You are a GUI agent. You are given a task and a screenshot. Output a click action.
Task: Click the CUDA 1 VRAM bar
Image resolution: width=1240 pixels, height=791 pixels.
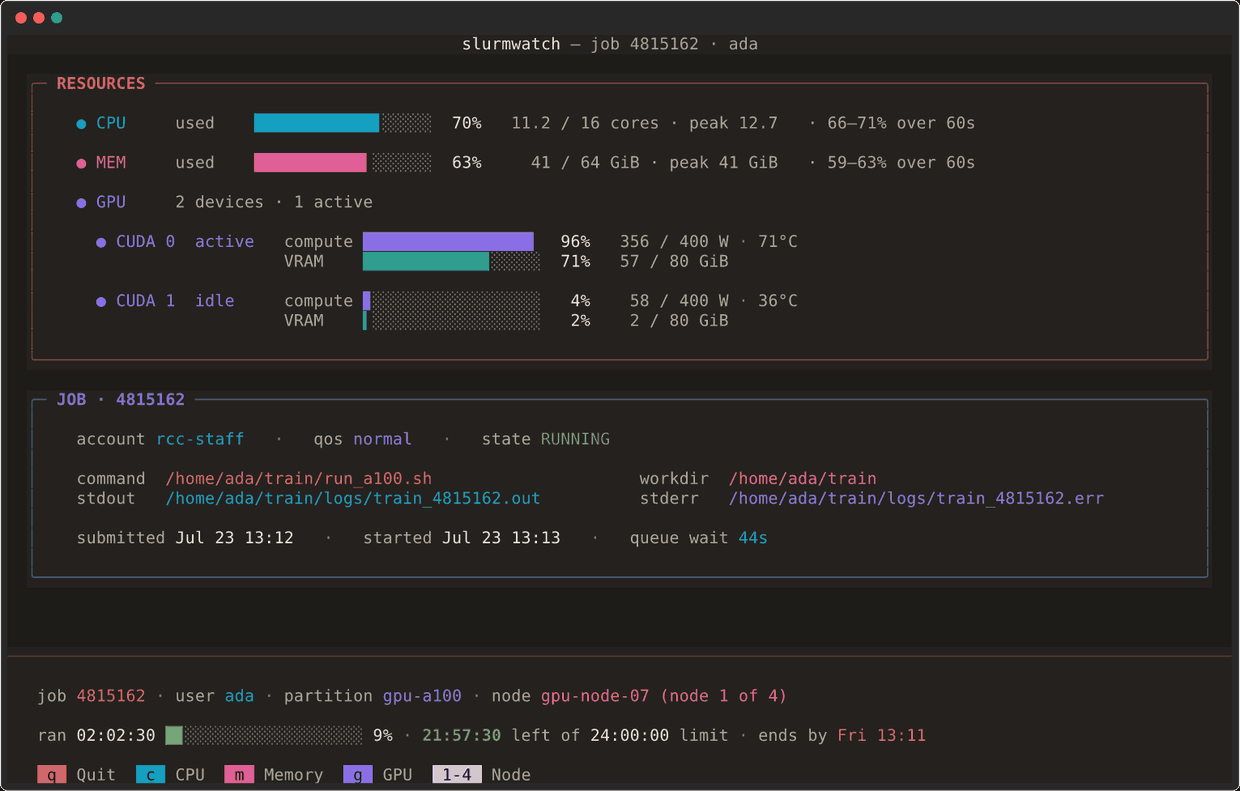coord(451,320)
